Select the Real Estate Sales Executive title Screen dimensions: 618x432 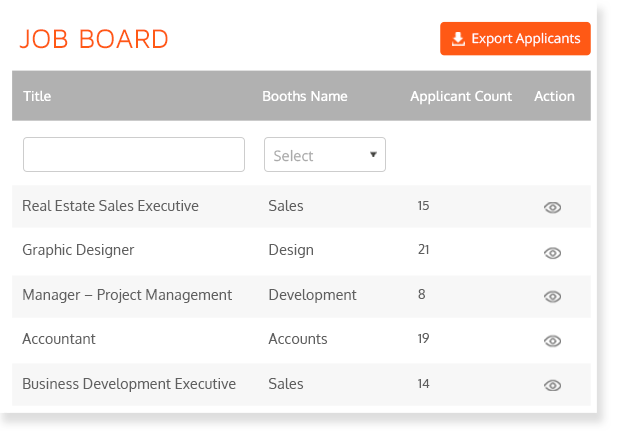pos(110,206)
